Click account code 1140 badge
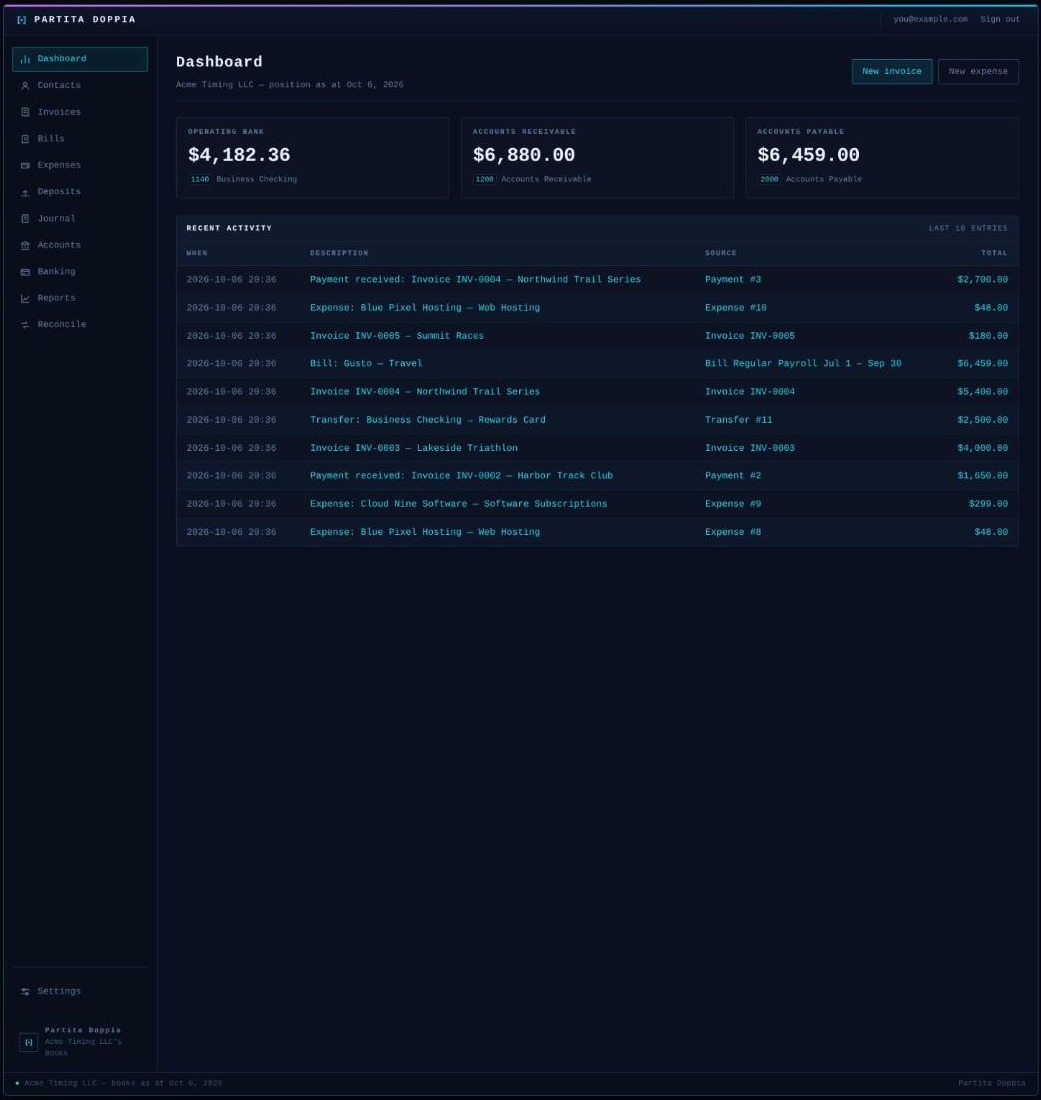1041x1100 pixels. [200, 180]
